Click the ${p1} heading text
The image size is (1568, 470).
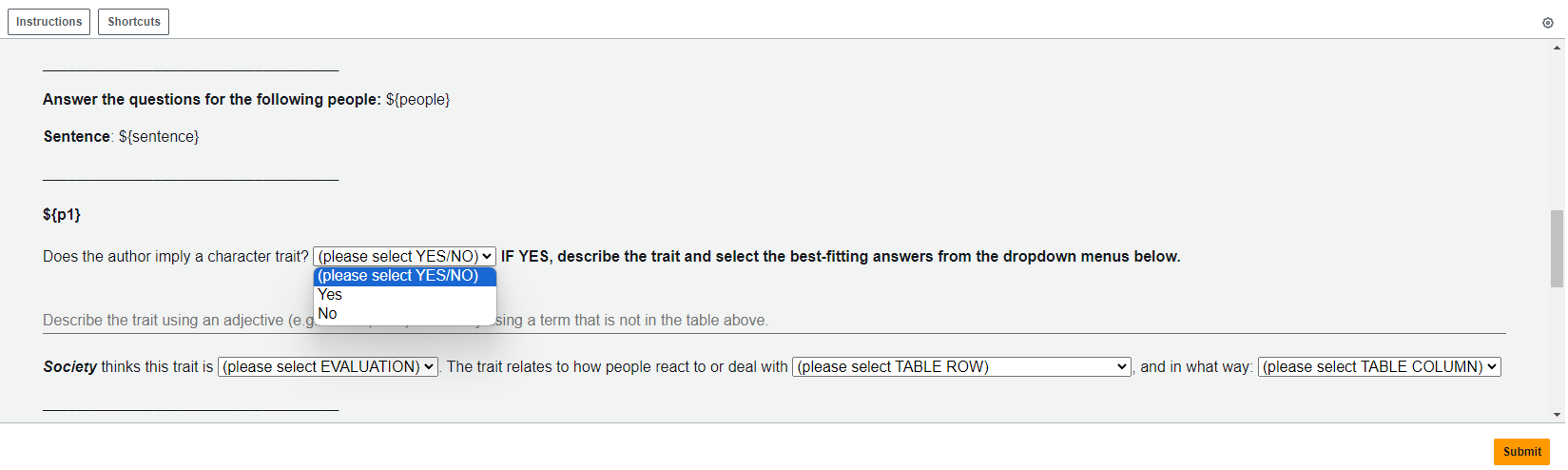coord(62,215)
